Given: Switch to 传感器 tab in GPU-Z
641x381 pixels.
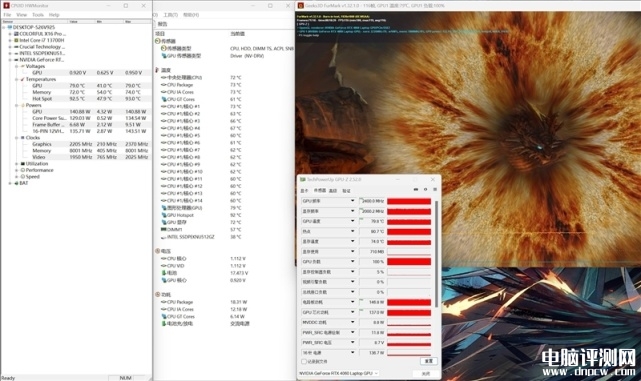Looking at the screenshot, I should [x=320, y=191].
